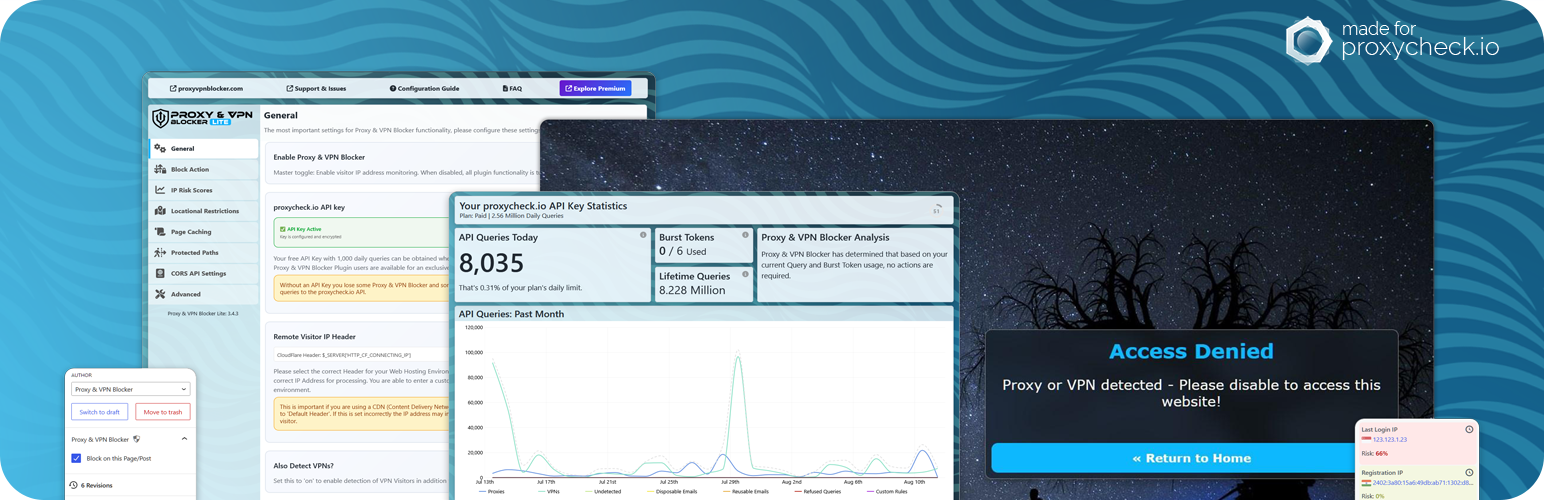The width and height of the screenshot is (1544, 500).
Task: Click the 8,035 queries count
Action: [491, 264]
